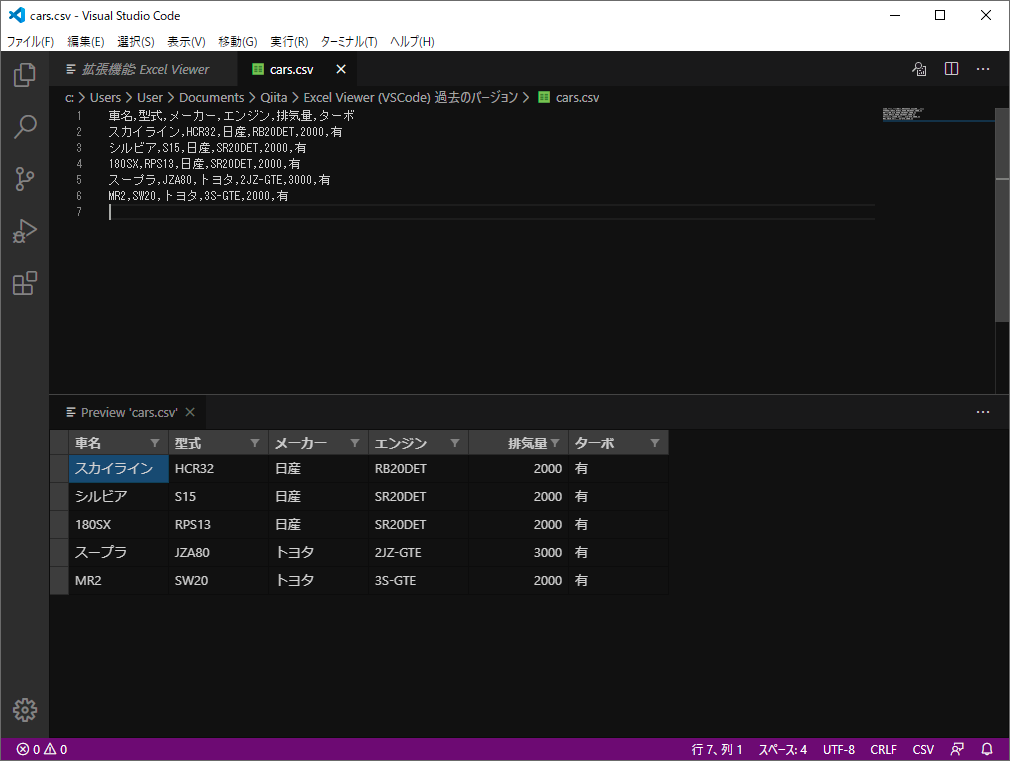Image resolution: width=1010 pixels, height=761 pixels.
Task: Open the Source Control view
Action: (24, 179)
